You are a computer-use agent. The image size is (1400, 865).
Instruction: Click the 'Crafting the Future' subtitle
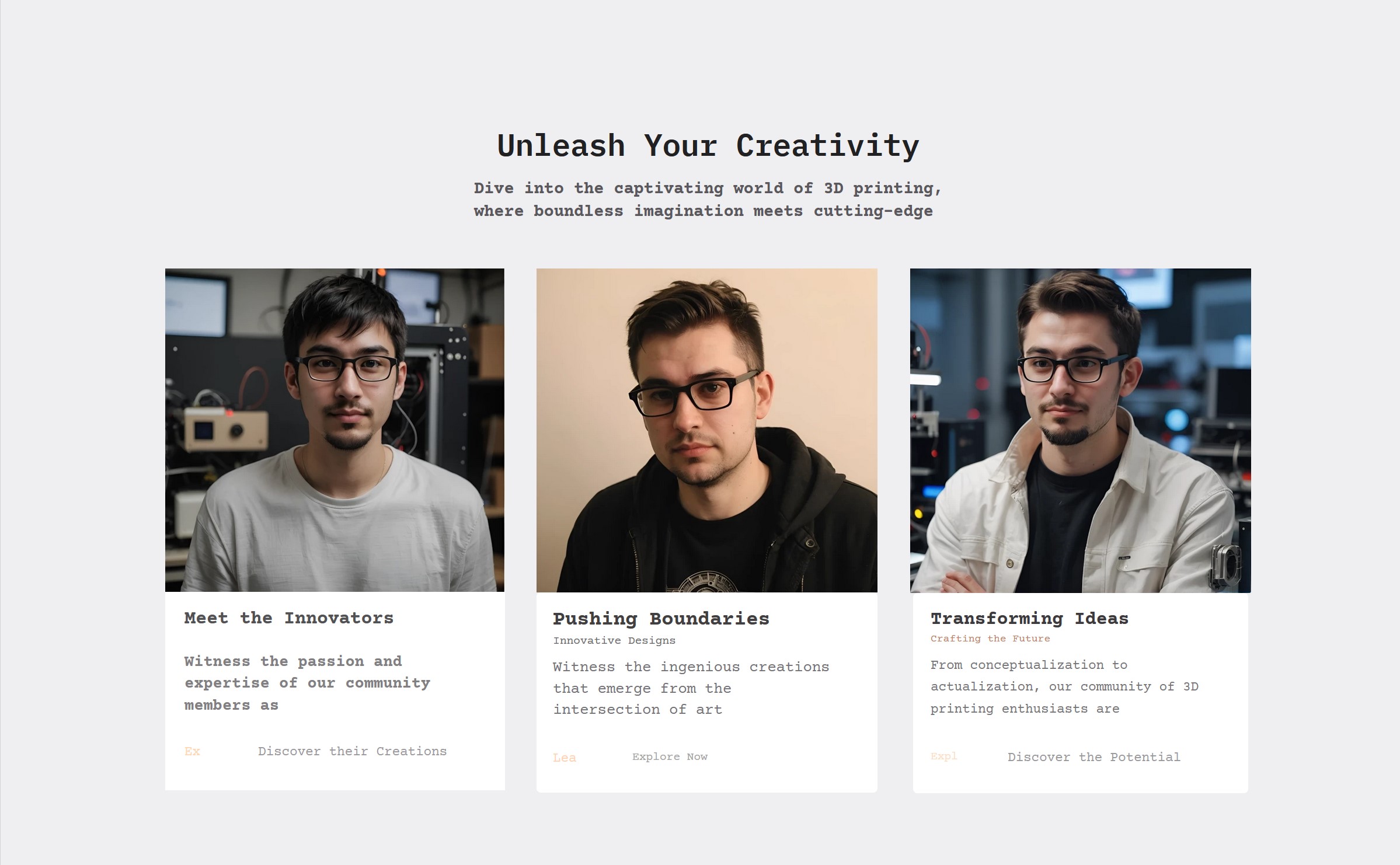point(990,639)
